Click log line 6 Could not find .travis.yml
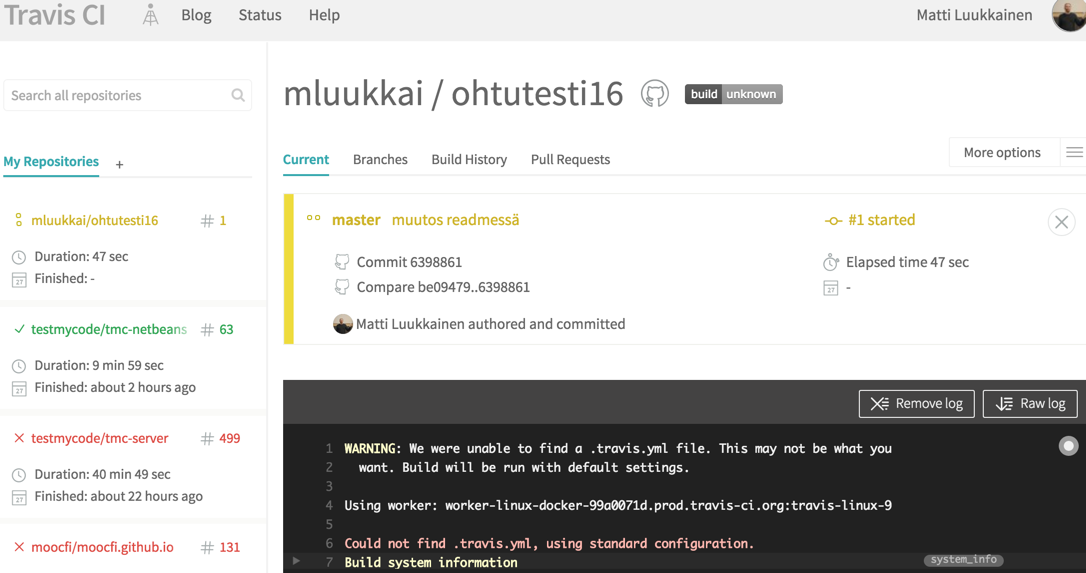The image size is (1086, 573). (549, 543)
